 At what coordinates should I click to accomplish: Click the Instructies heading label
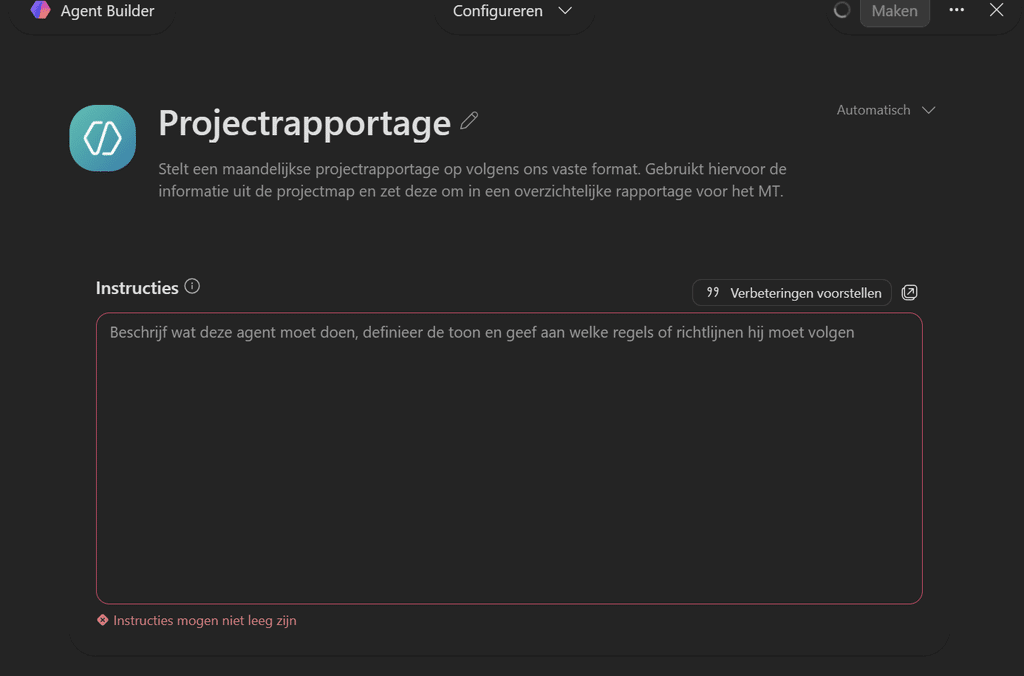pyautogui.click(x=137, y=288)
